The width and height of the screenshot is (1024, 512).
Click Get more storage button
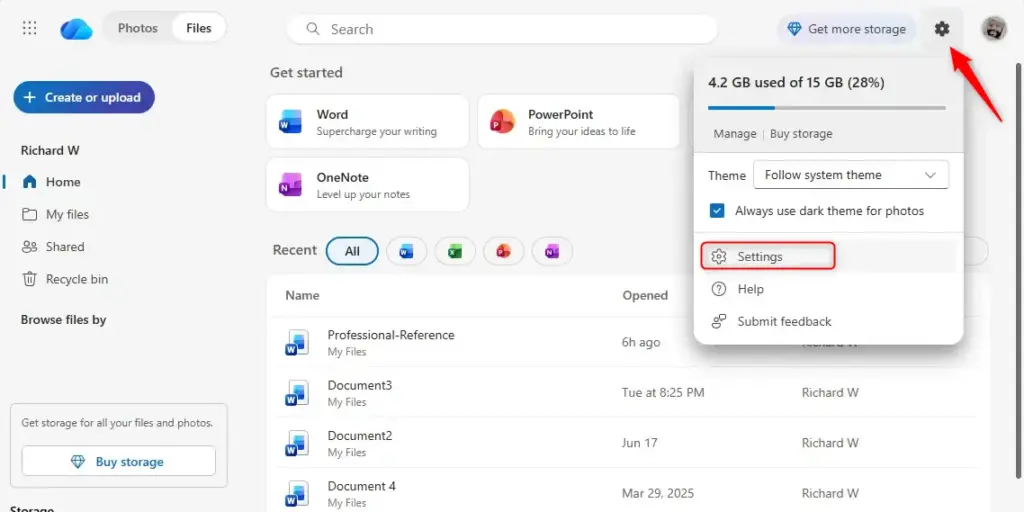847,29
